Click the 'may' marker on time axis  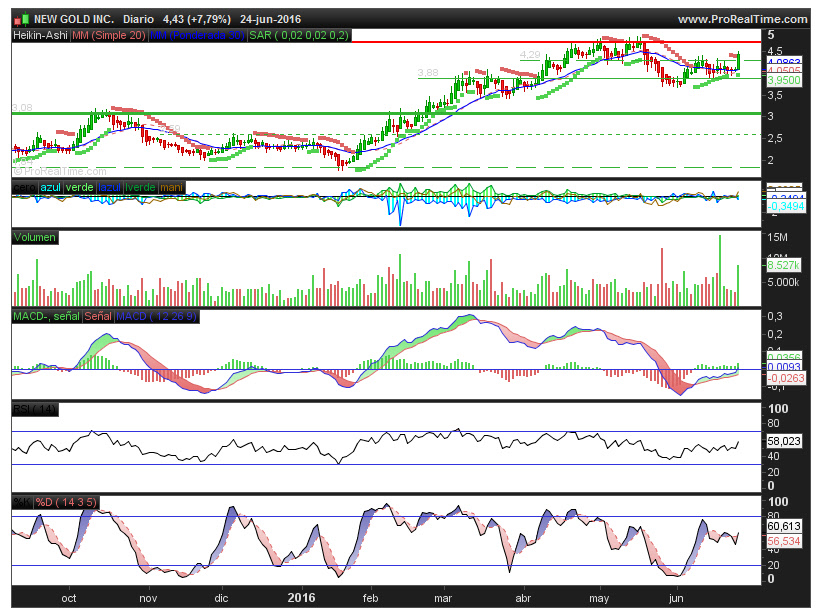(x=599, y=598)
